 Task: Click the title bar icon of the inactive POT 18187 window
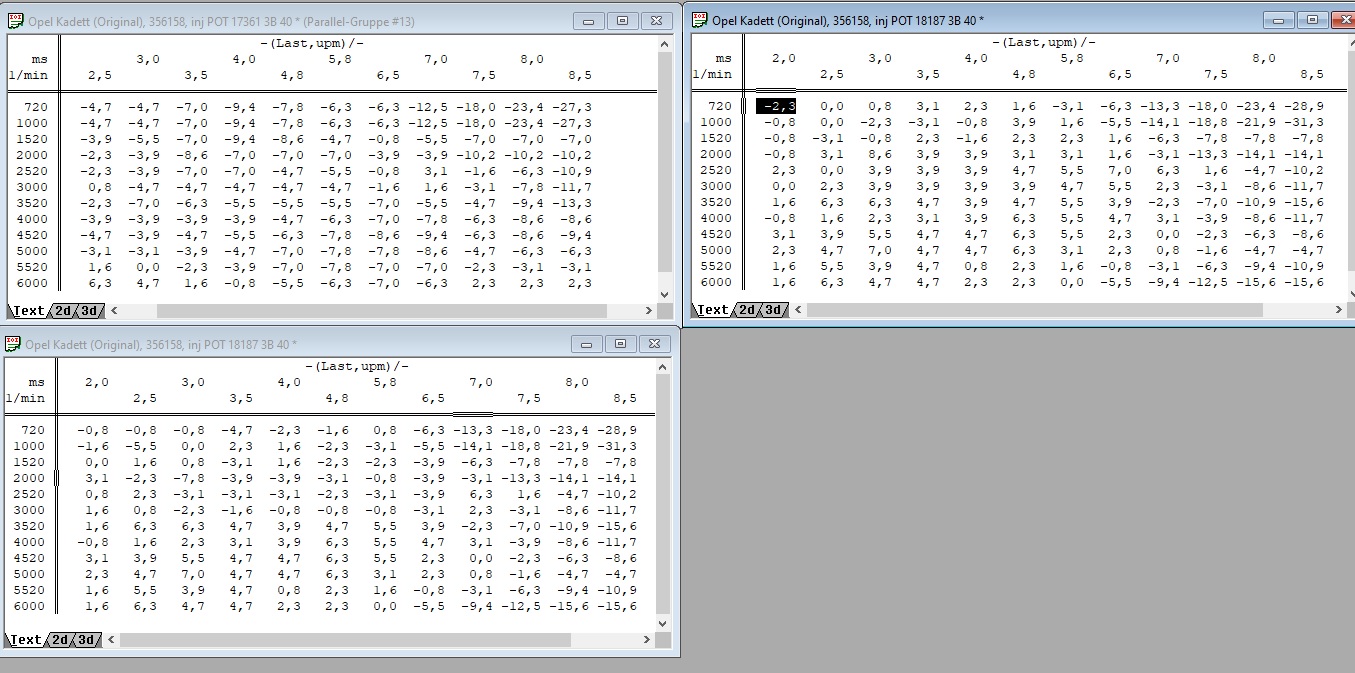pos(13,344)
